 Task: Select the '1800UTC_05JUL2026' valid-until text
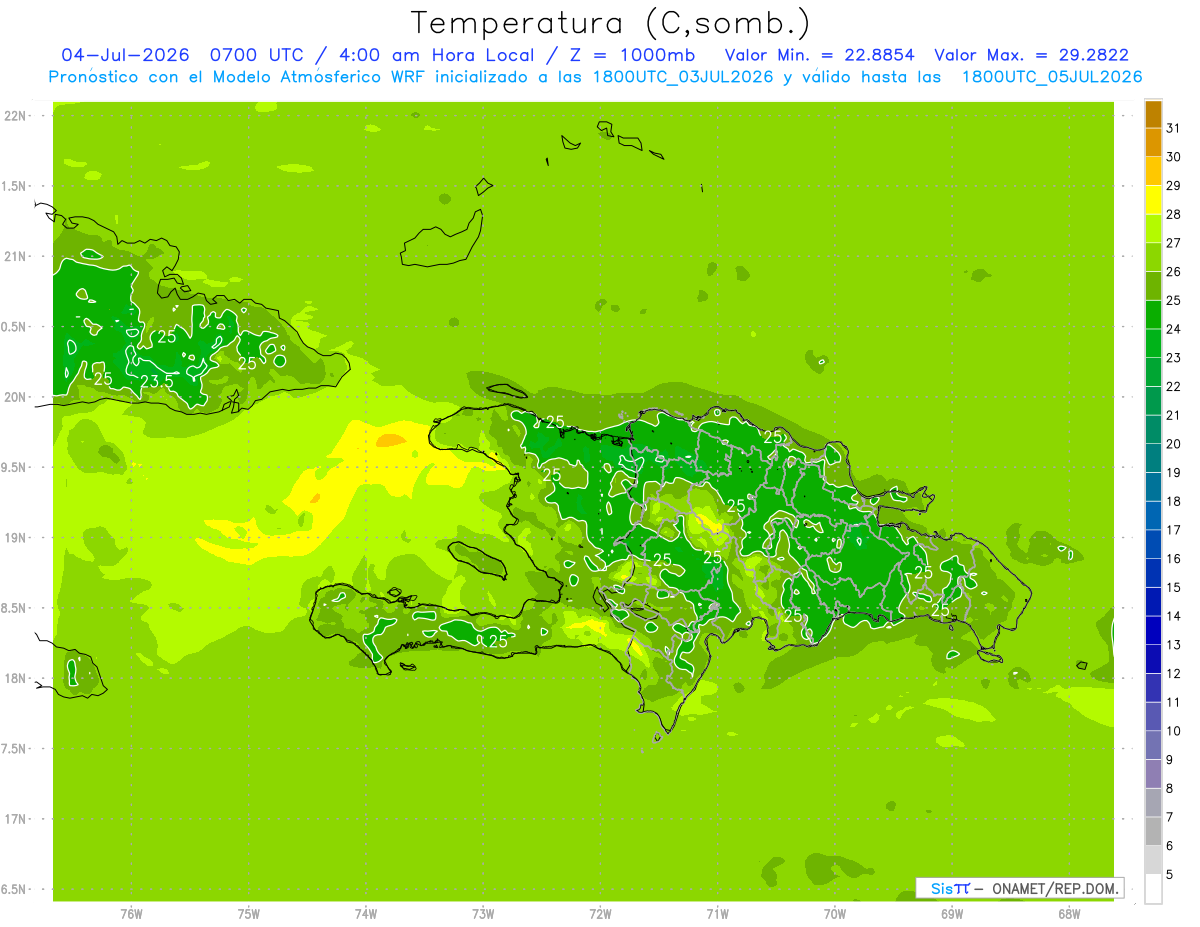[x=1052, y=77]
